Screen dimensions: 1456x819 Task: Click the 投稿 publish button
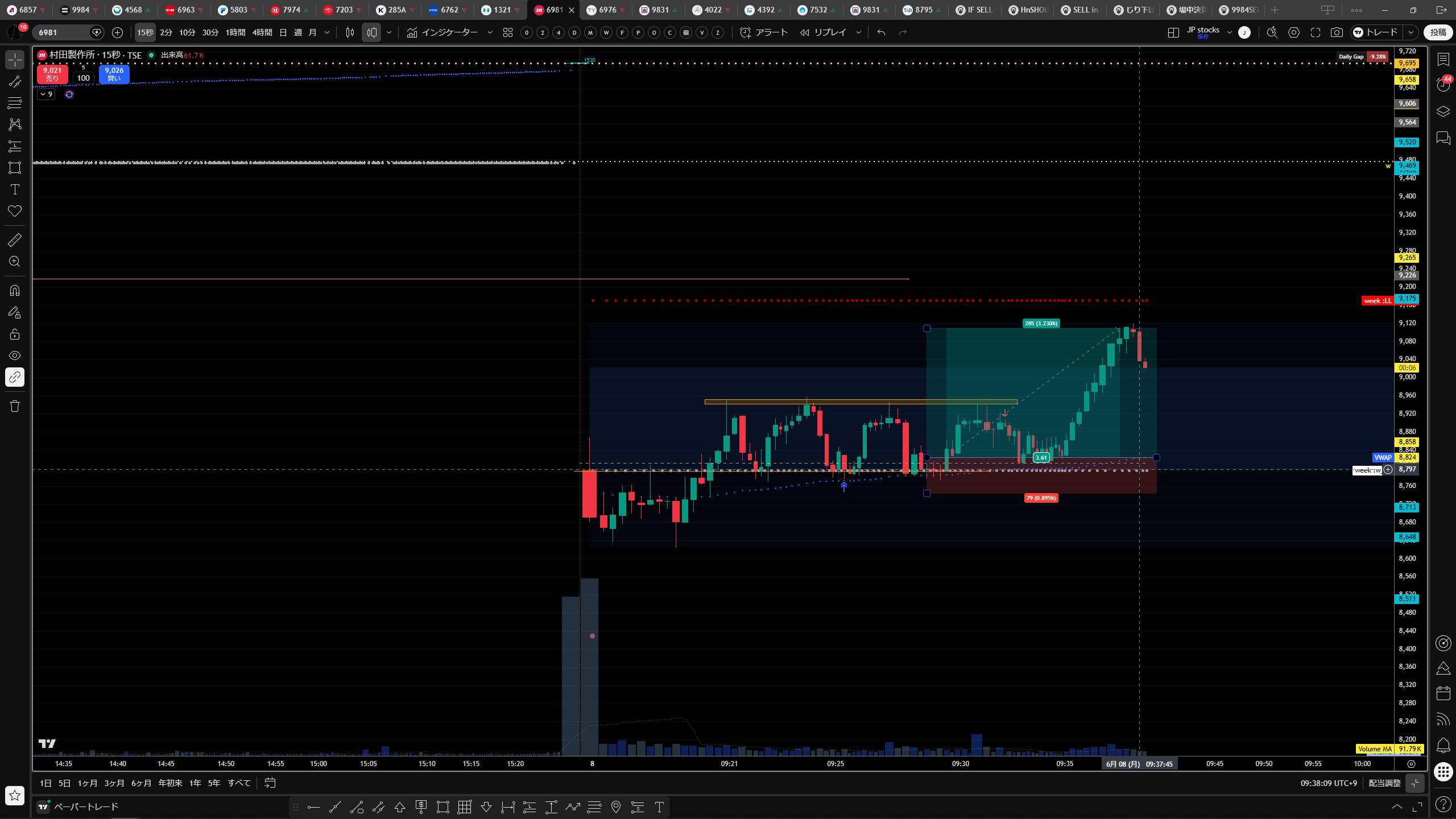[x=1438, y=32]
